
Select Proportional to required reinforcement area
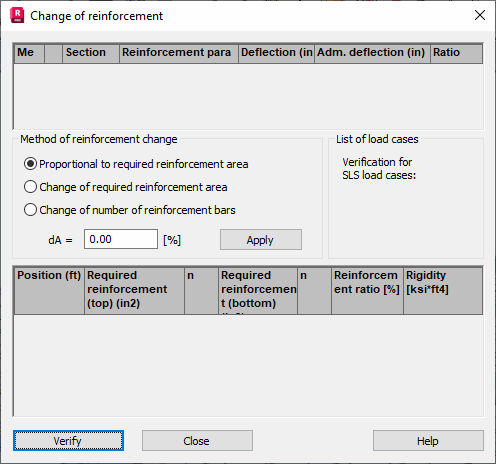(136, 164)
